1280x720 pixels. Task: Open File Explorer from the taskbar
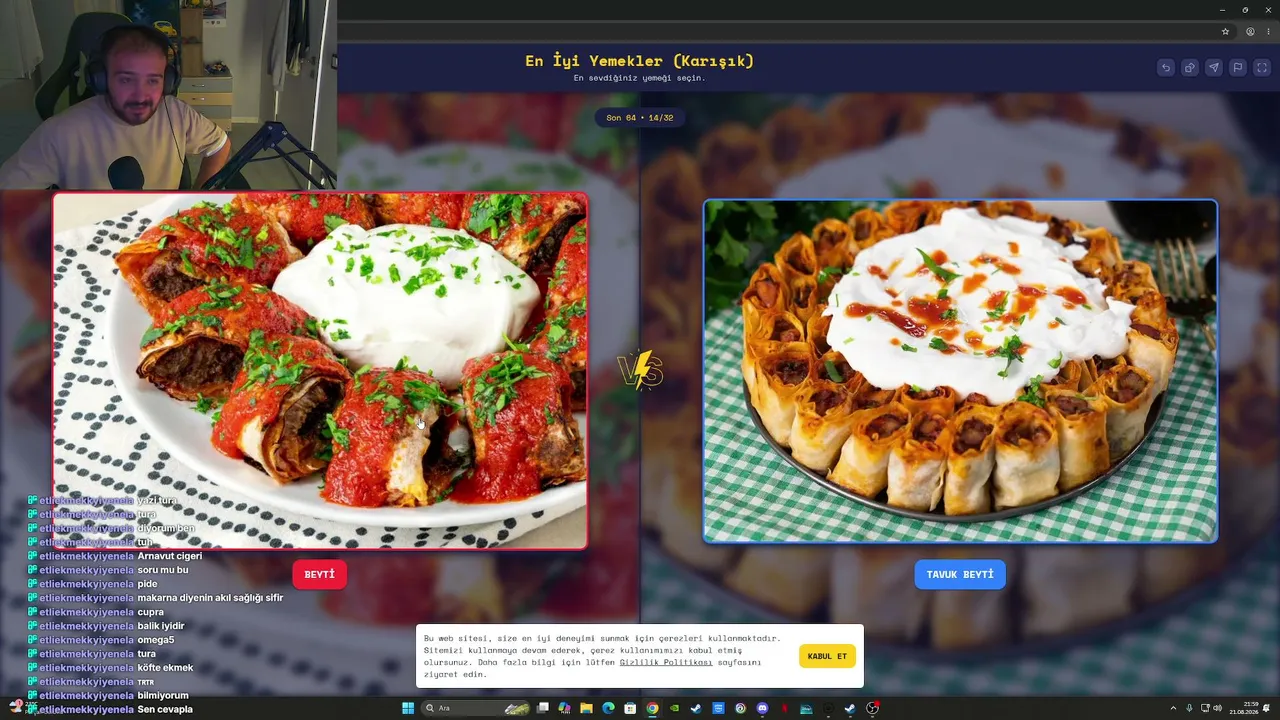click(586, 708)
